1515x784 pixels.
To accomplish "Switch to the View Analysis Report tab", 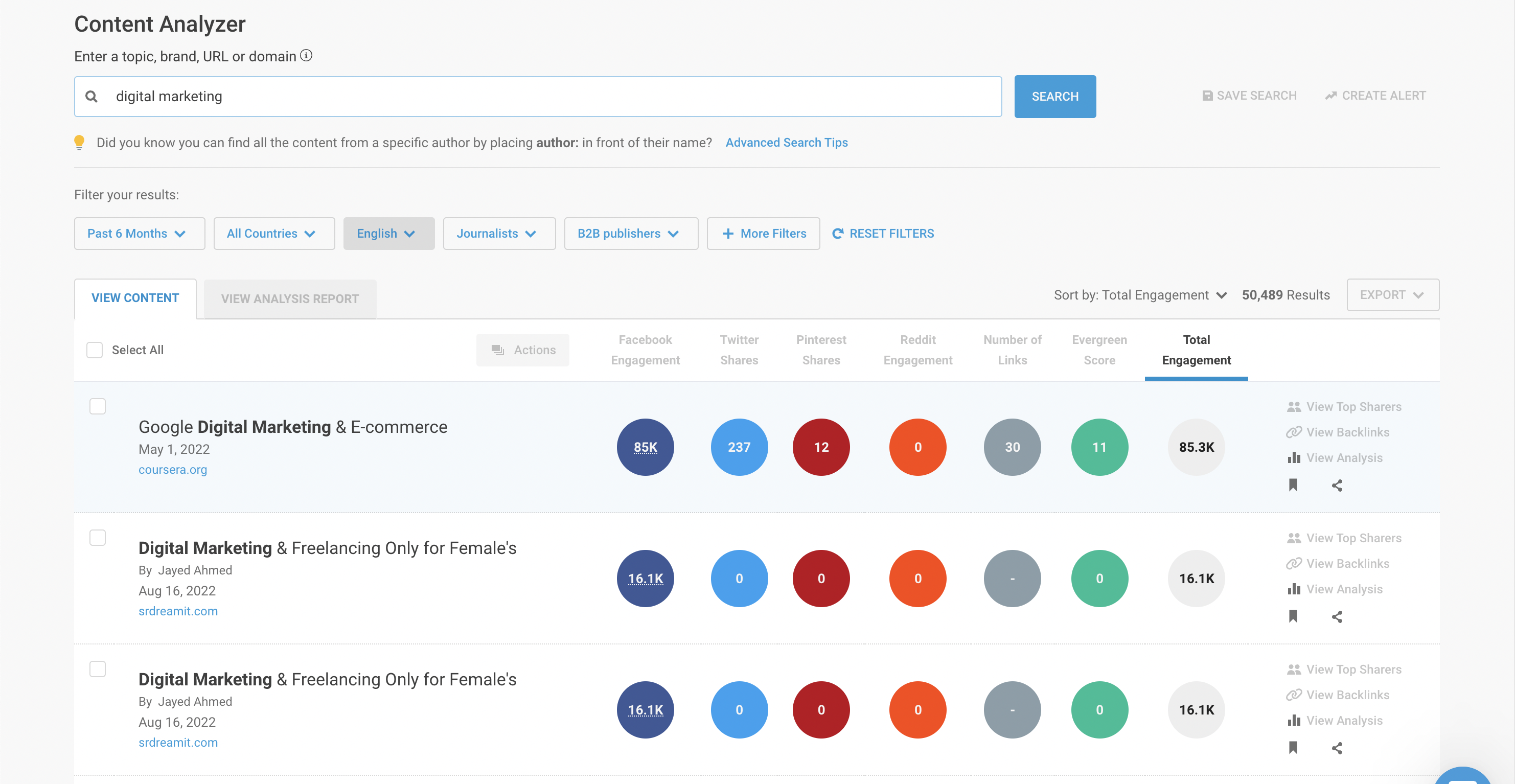I will [x=290, y=299].
